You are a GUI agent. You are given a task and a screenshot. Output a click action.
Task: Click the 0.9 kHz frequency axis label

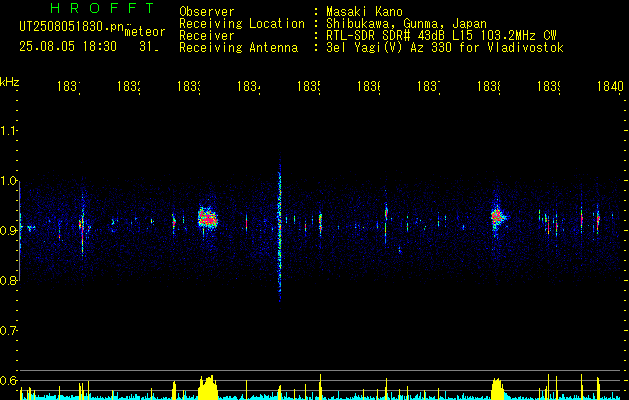click(9, 231)
